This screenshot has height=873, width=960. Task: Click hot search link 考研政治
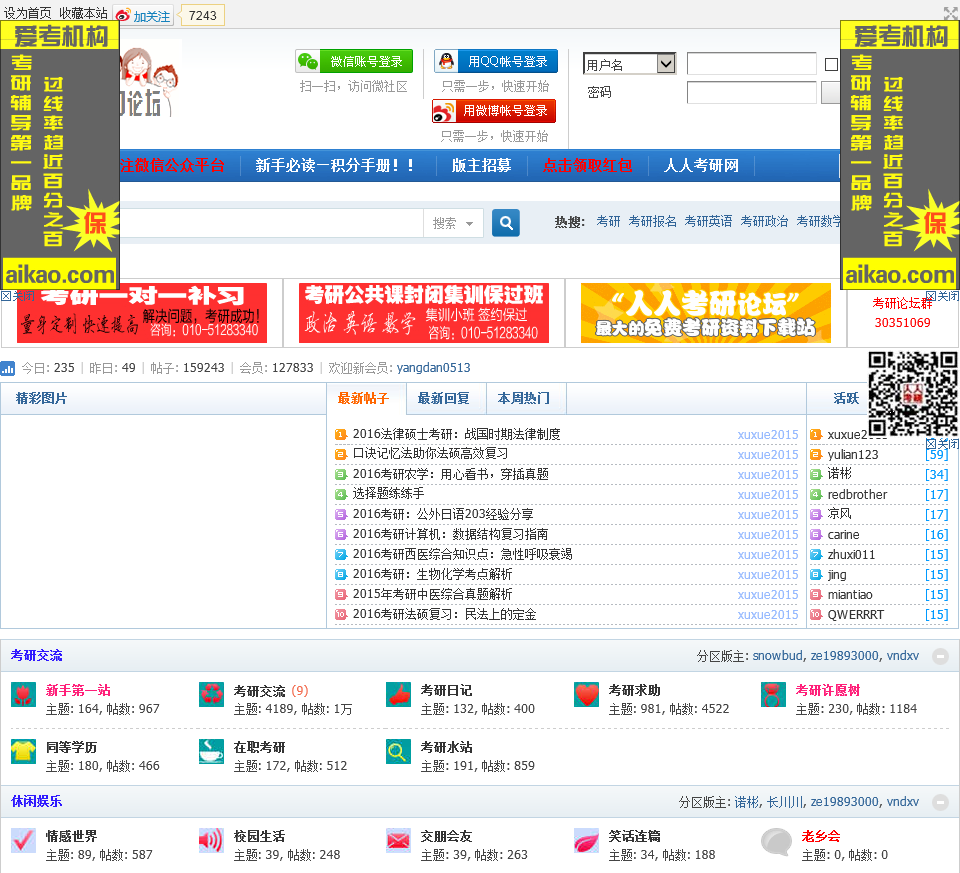pyautogui.click(x=763, y=222)
